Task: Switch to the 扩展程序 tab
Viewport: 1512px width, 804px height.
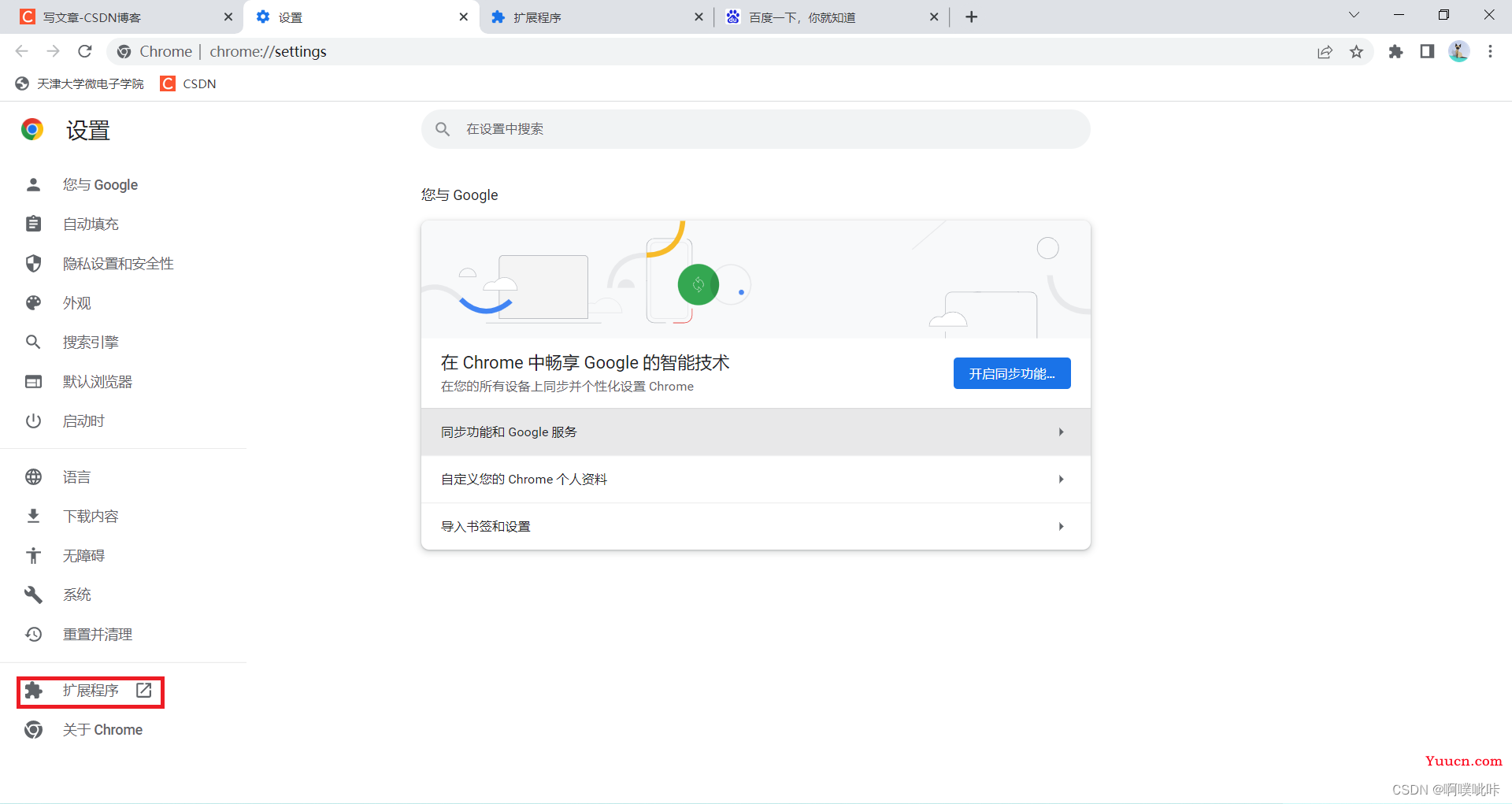Action: [x=596, y=17]
